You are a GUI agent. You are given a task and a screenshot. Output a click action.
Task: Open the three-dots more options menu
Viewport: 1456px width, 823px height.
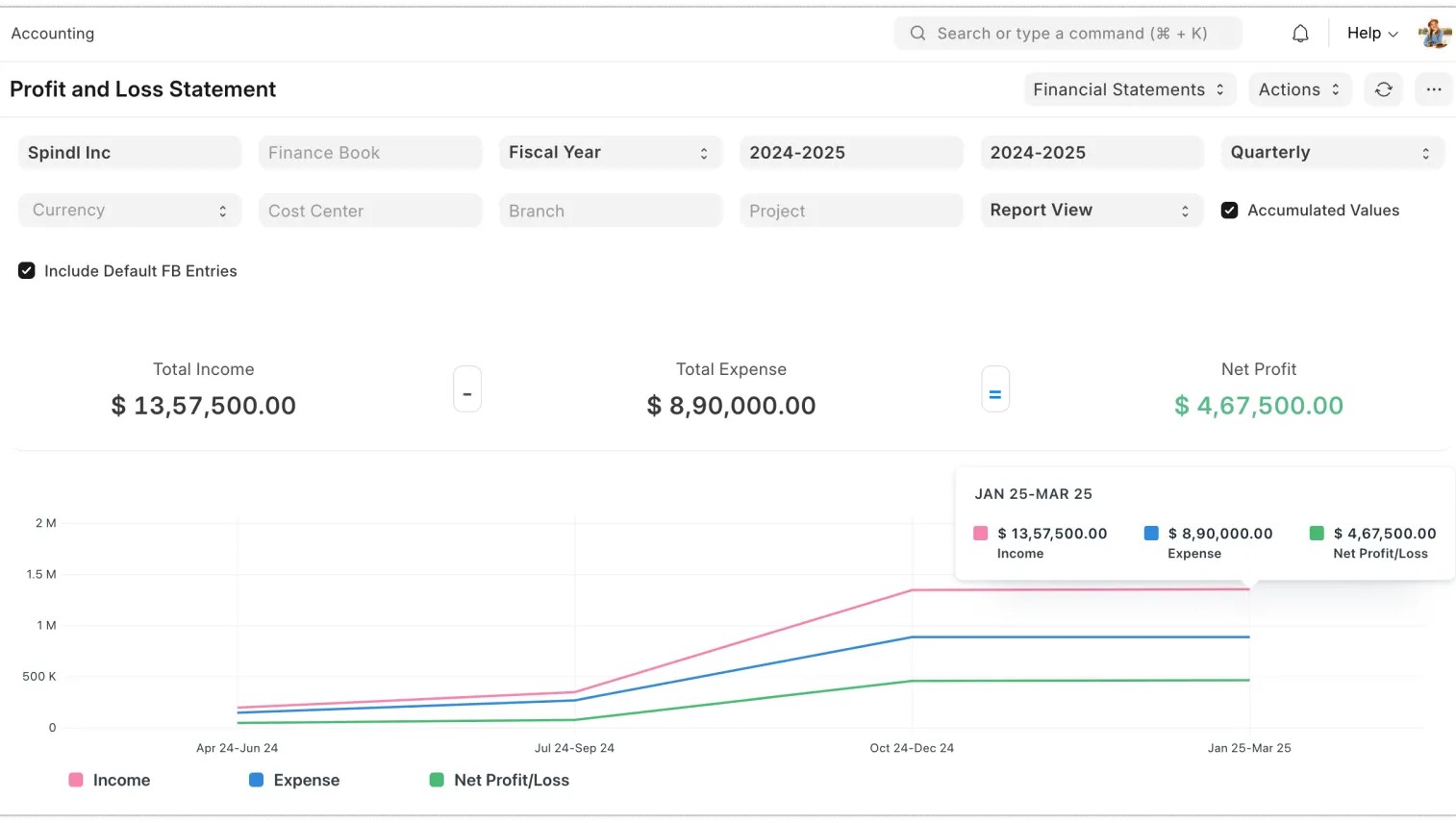click(x=1433, y=89)
